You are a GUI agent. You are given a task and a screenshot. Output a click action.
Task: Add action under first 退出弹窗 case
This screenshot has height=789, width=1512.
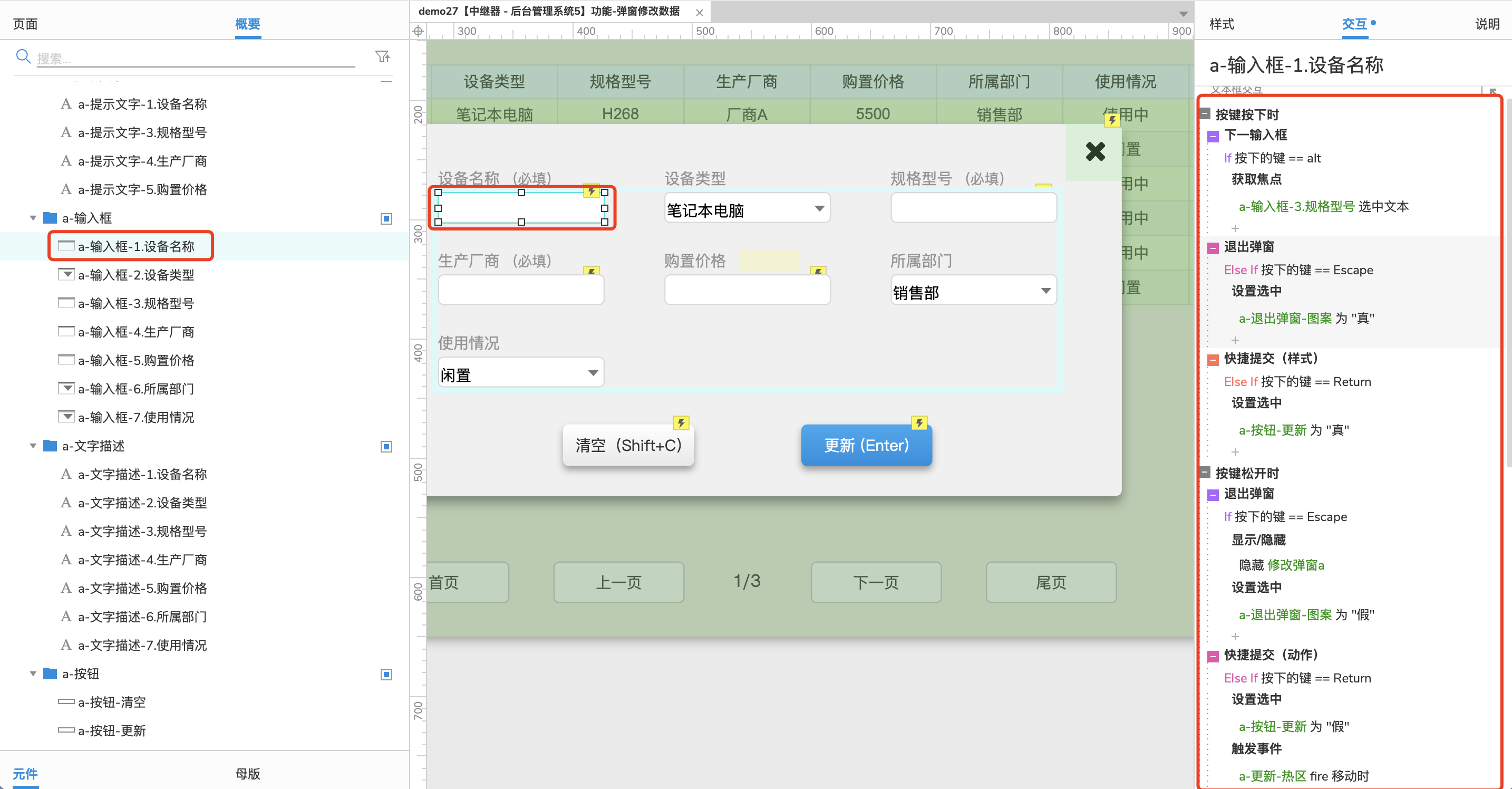click(1235, 340)
